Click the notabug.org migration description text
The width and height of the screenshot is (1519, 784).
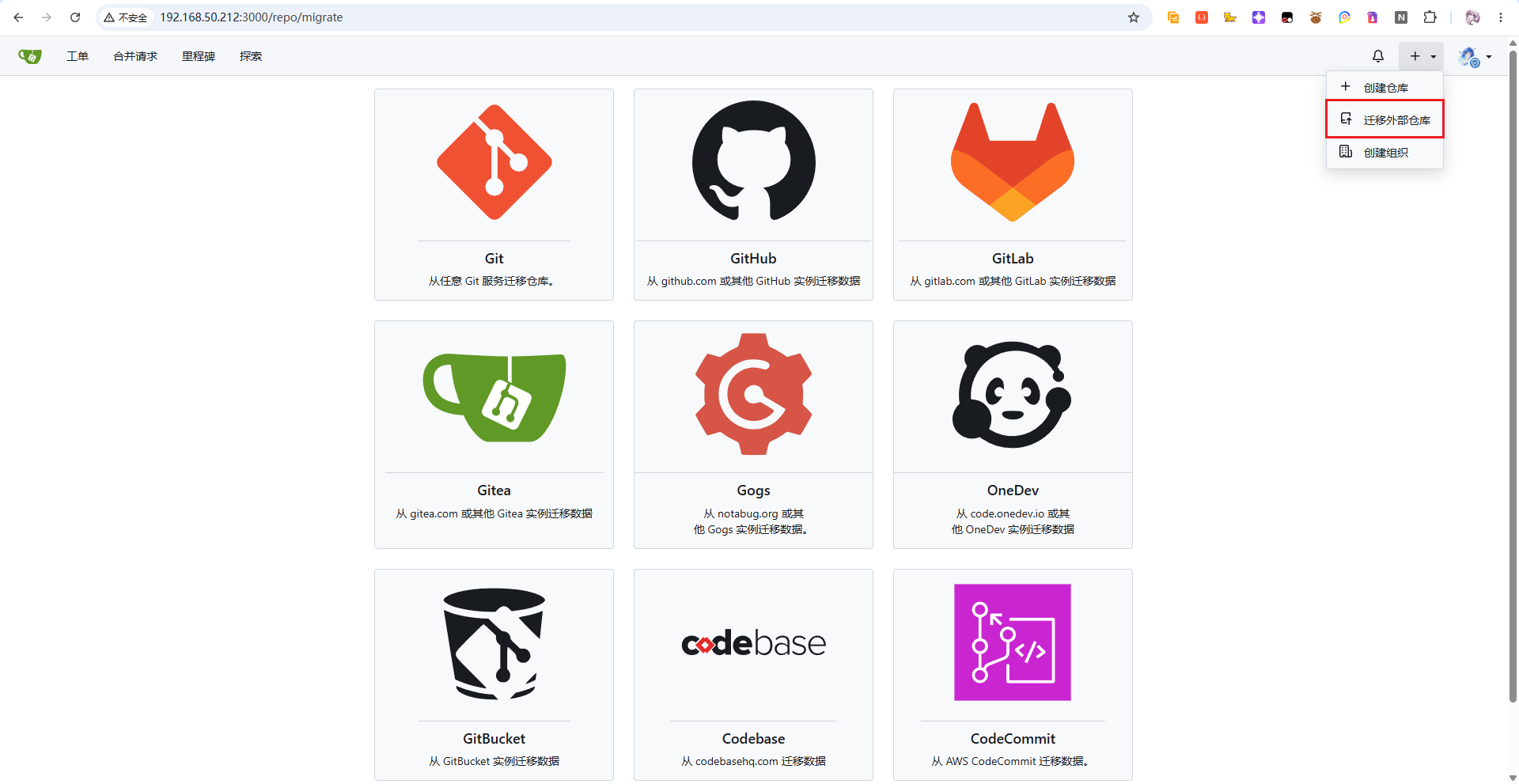tap(752, 521)
